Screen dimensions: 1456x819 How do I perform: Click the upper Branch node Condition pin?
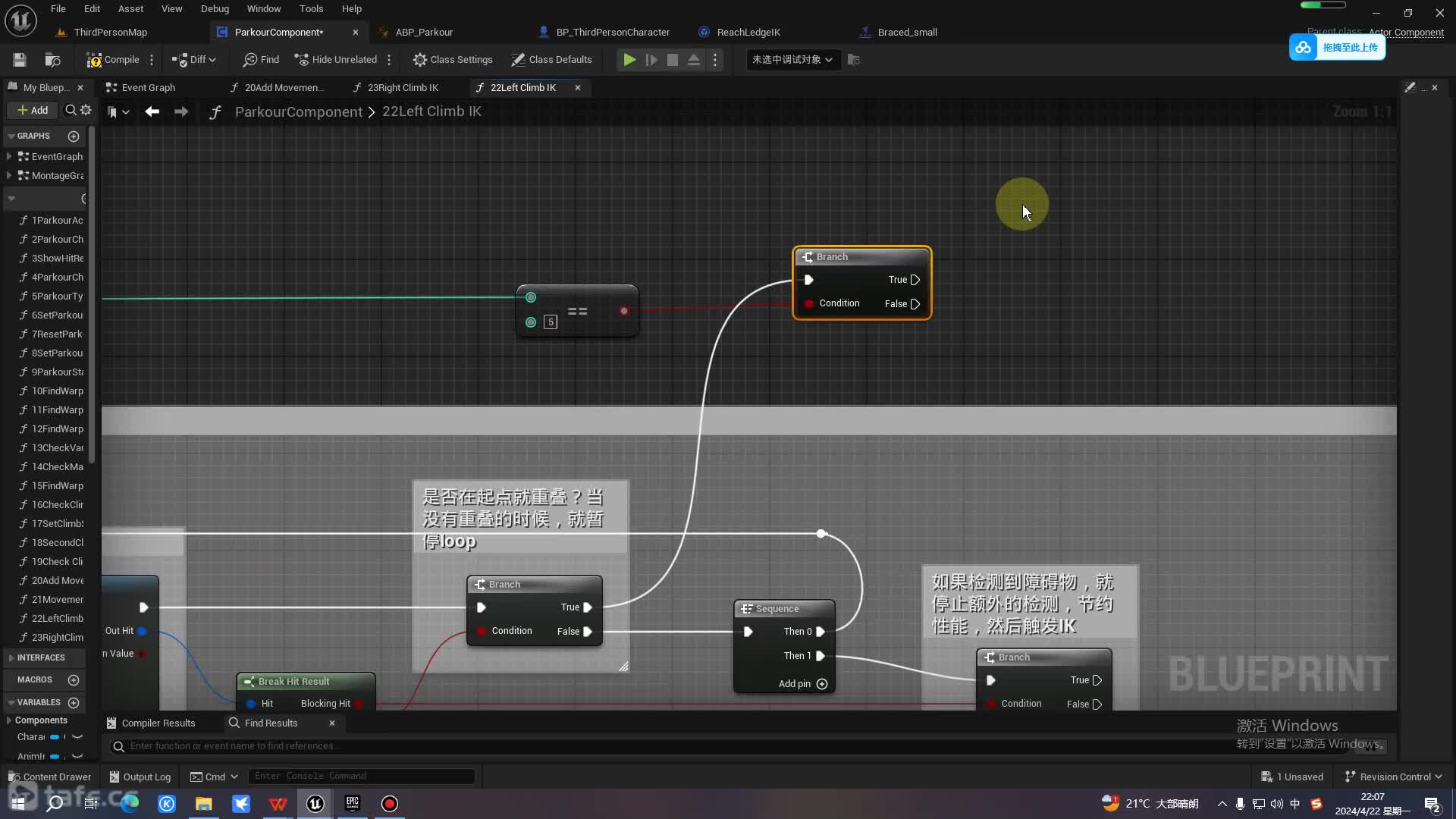pos(809,304)
